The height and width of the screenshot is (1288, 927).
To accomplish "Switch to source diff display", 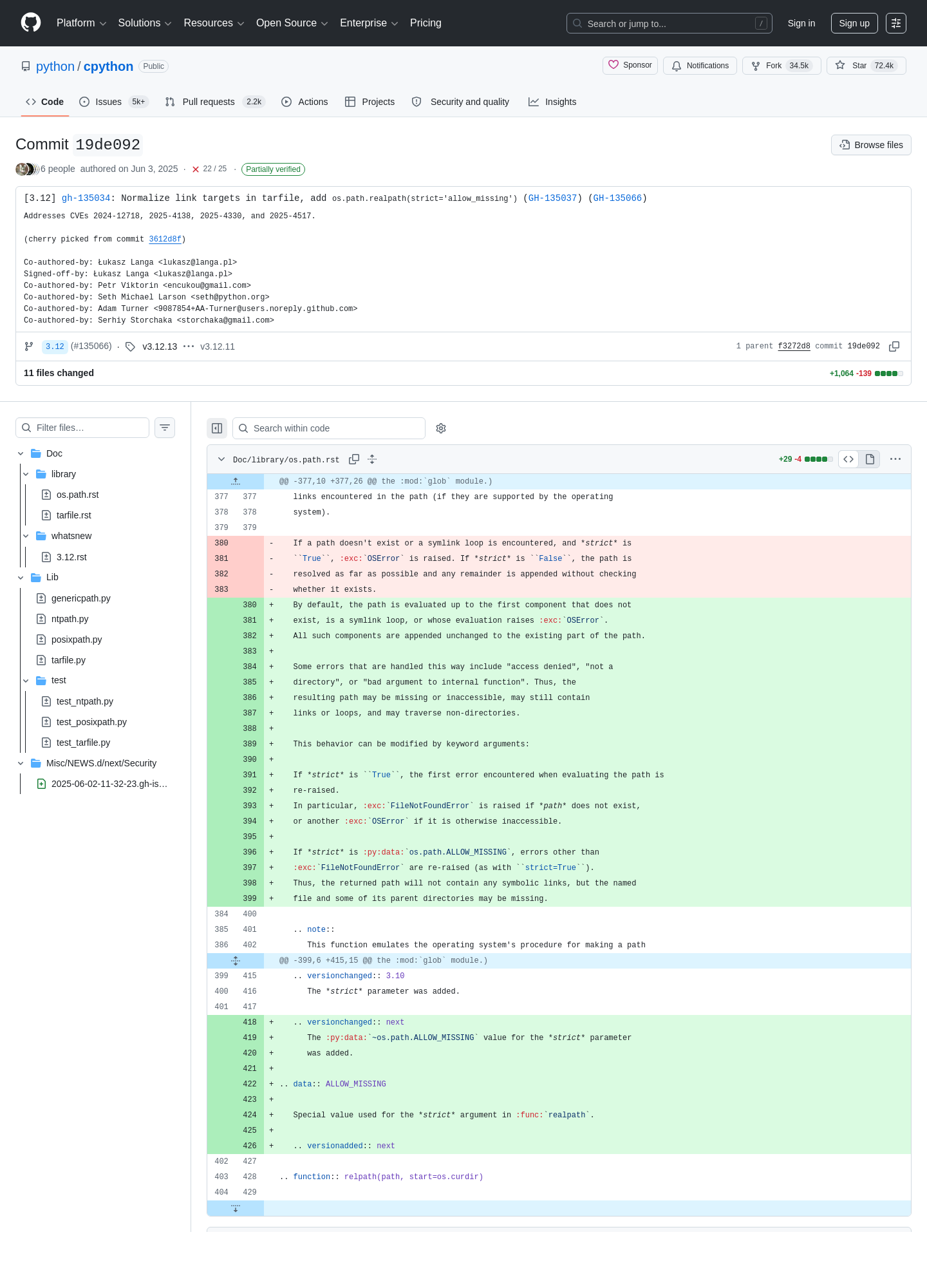I will [848, 459].
